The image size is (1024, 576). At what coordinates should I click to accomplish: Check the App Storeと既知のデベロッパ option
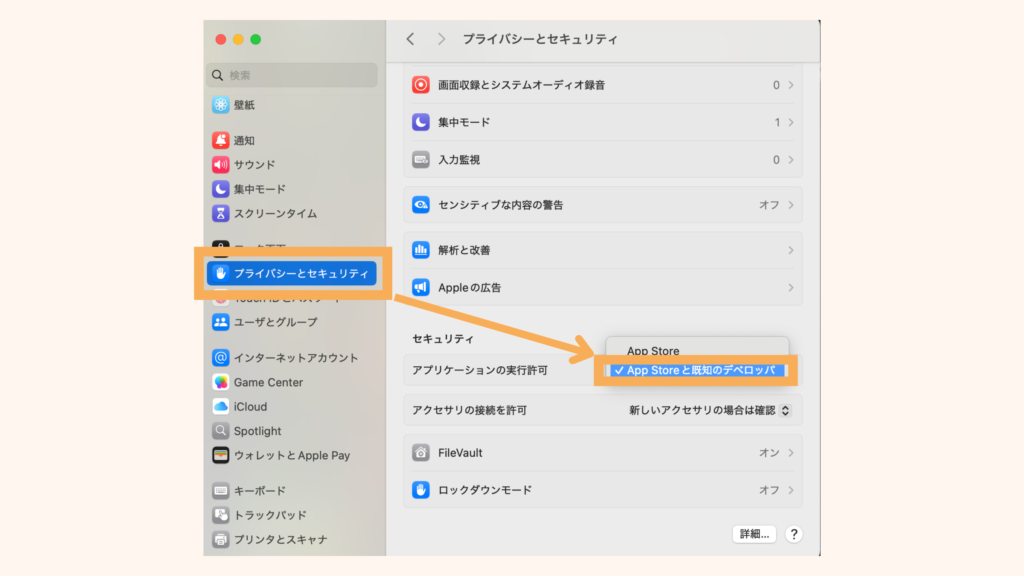tap(697, 370)
